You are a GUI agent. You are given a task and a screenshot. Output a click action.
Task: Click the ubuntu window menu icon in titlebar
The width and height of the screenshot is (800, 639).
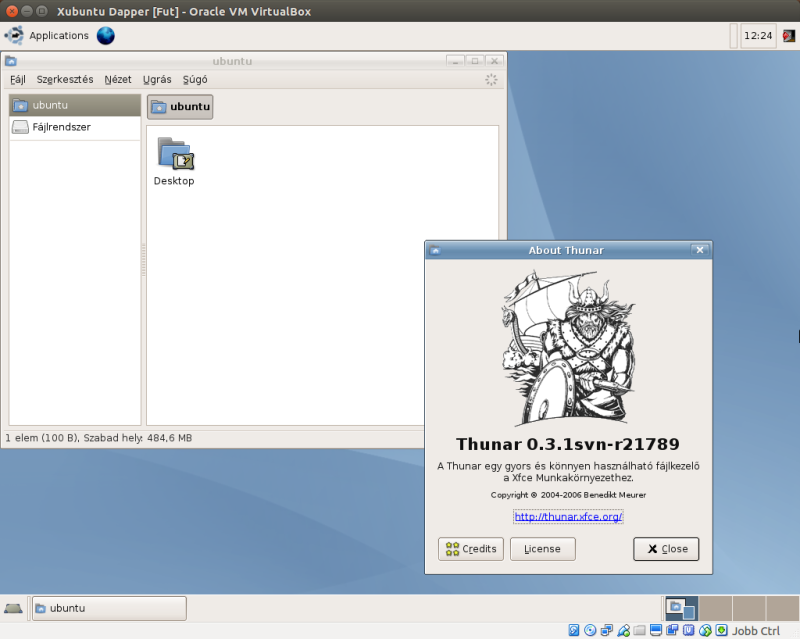11,61
